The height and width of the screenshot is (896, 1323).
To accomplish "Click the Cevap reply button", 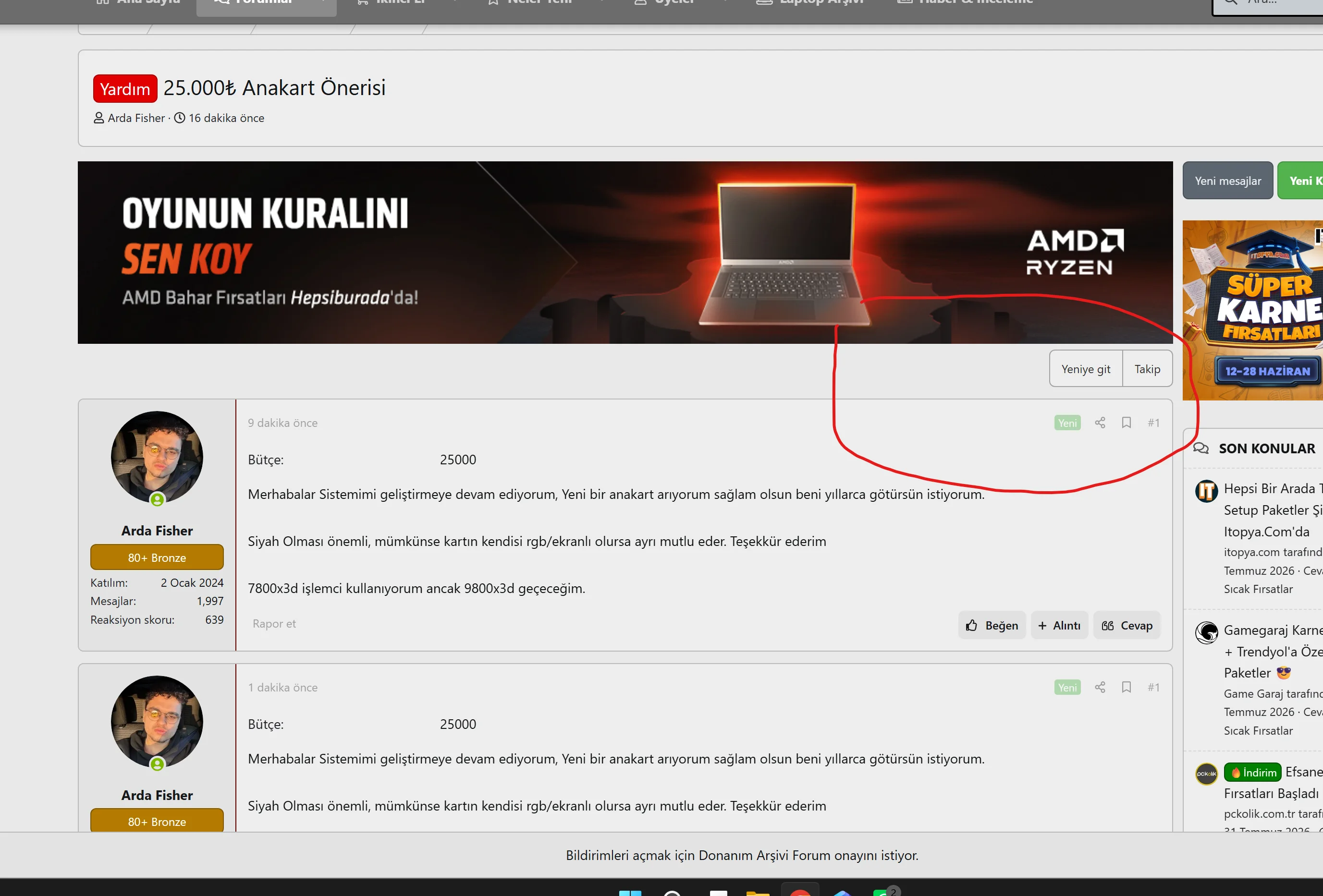I will click(1127, 625).
